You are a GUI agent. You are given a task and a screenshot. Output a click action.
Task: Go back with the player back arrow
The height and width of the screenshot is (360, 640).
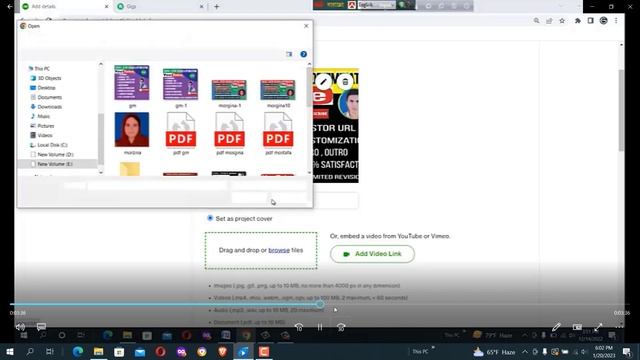click(x=9, y=7)
